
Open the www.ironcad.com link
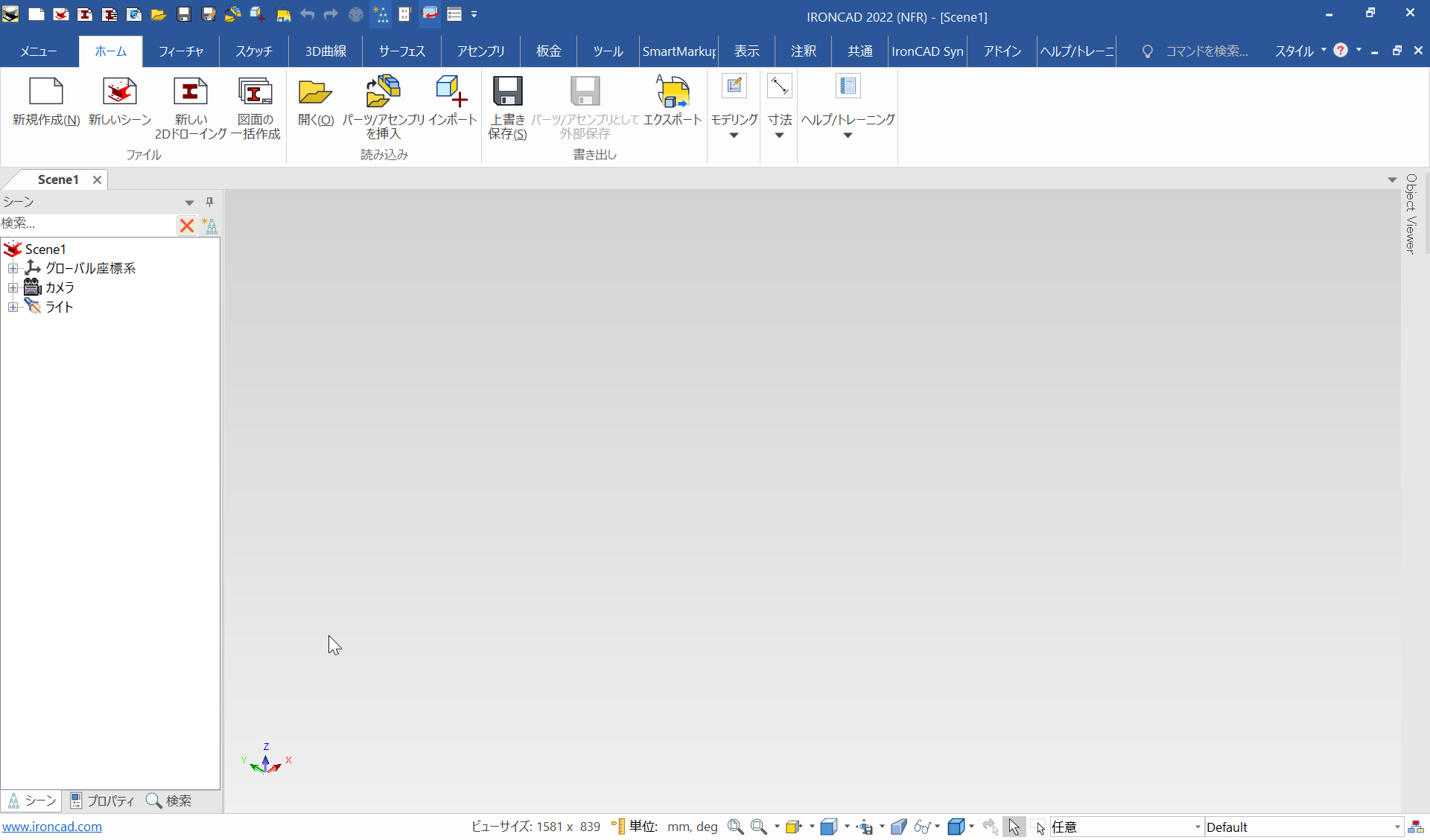(52, 827)
